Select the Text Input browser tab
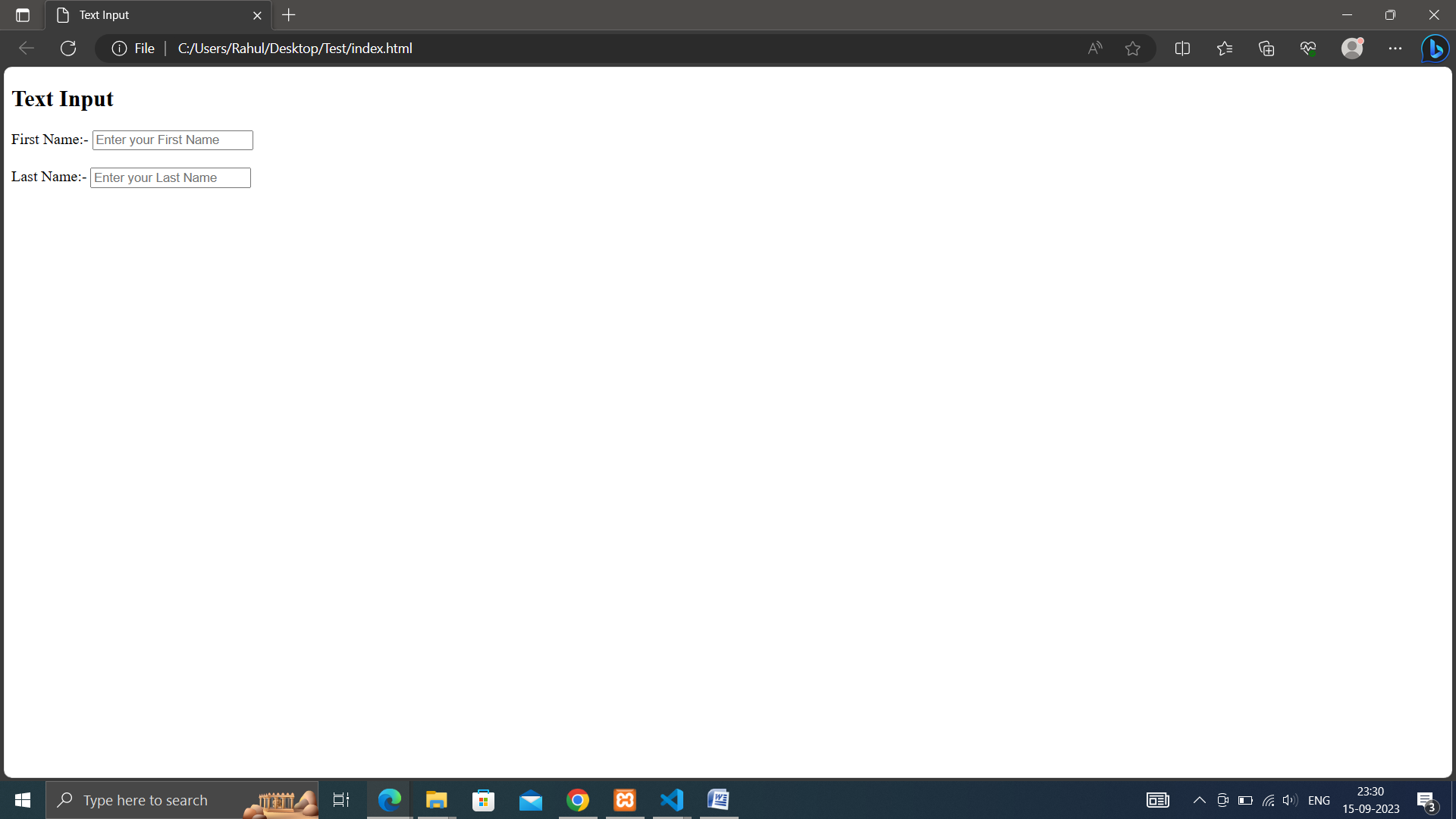Image resolution: width=1456 pixels, height=819 pixels. tap(159, 15)
